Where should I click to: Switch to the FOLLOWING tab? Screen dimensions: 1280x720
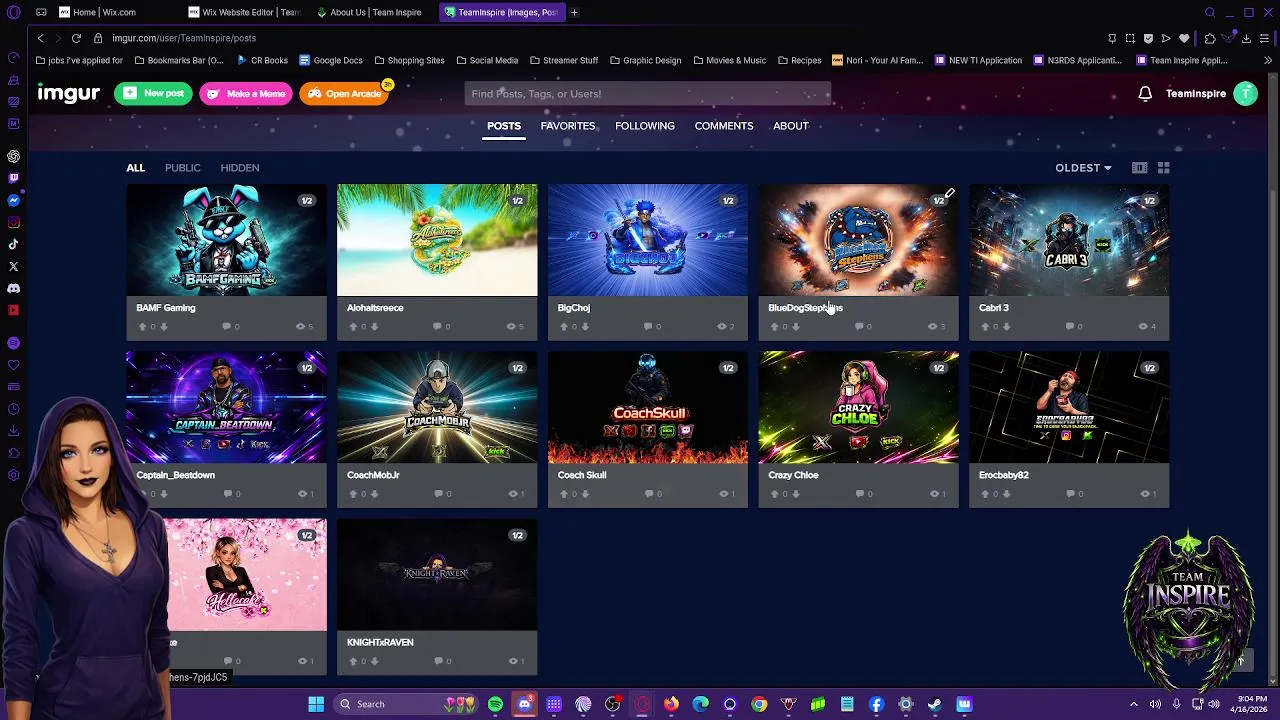pyautogui.click(x=645, y=126)
